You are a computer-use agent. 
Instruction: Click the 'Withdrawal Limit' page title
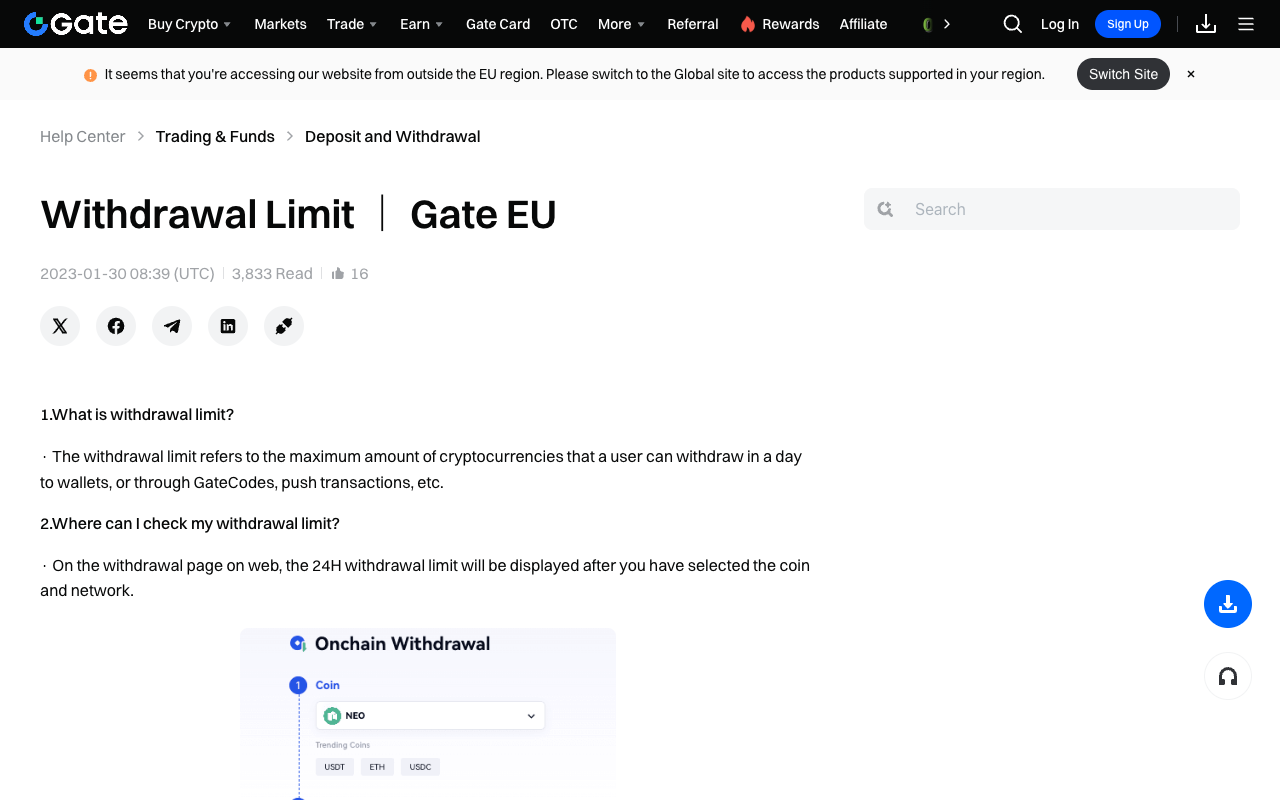198,214
